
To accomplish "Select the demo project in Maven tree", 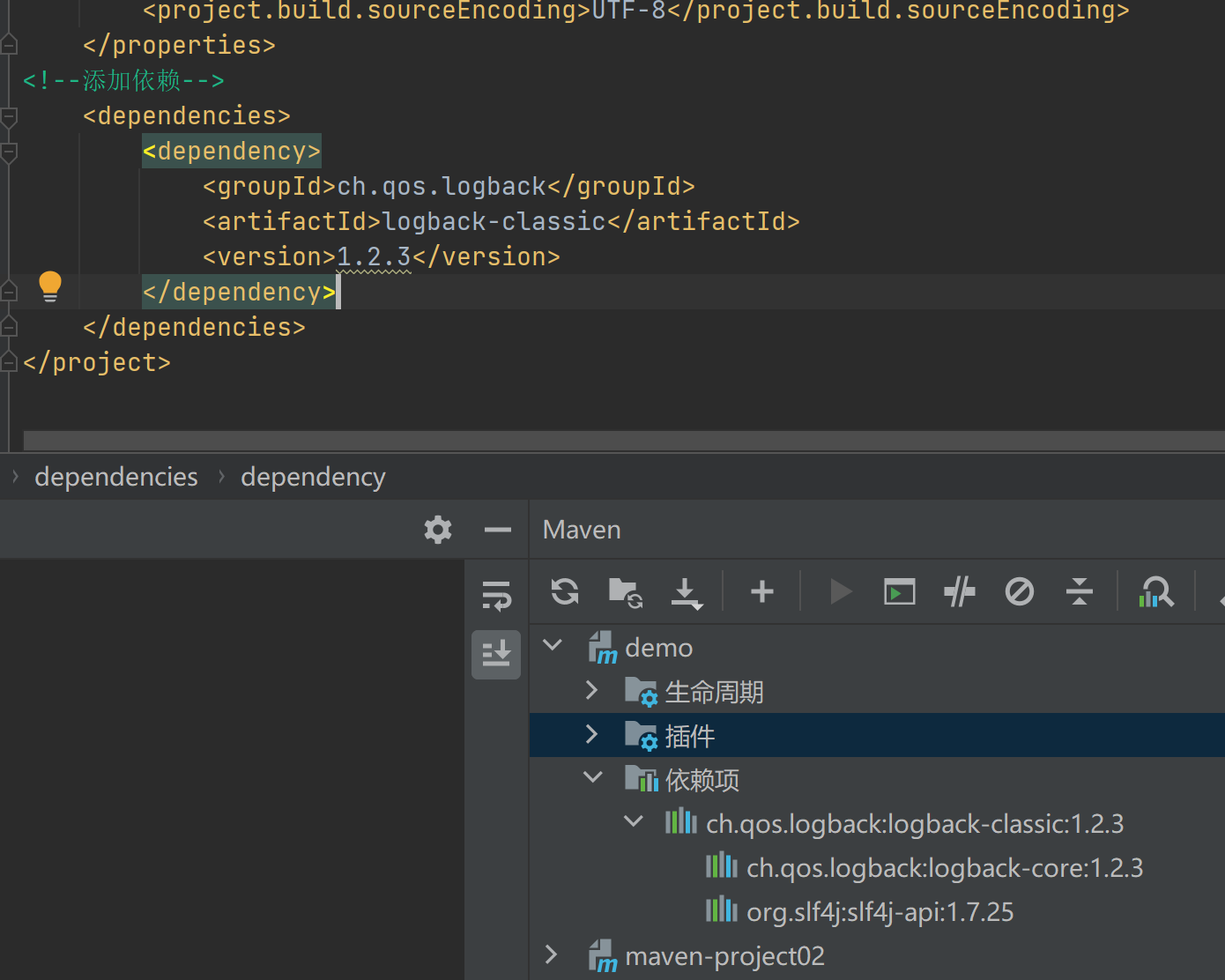I will [x=658, y=648].
